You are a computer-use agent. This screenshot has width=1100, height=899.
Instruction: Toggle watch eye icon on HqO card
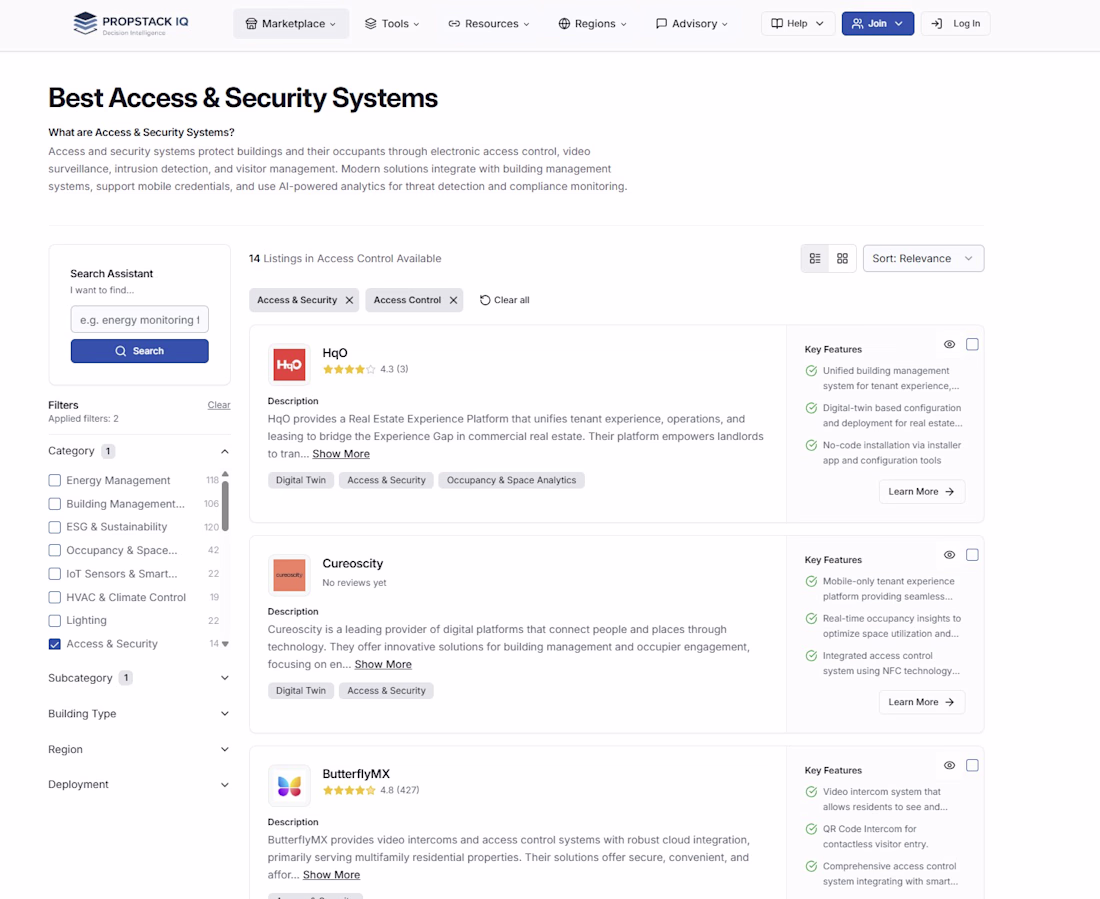tap(949, 344)
